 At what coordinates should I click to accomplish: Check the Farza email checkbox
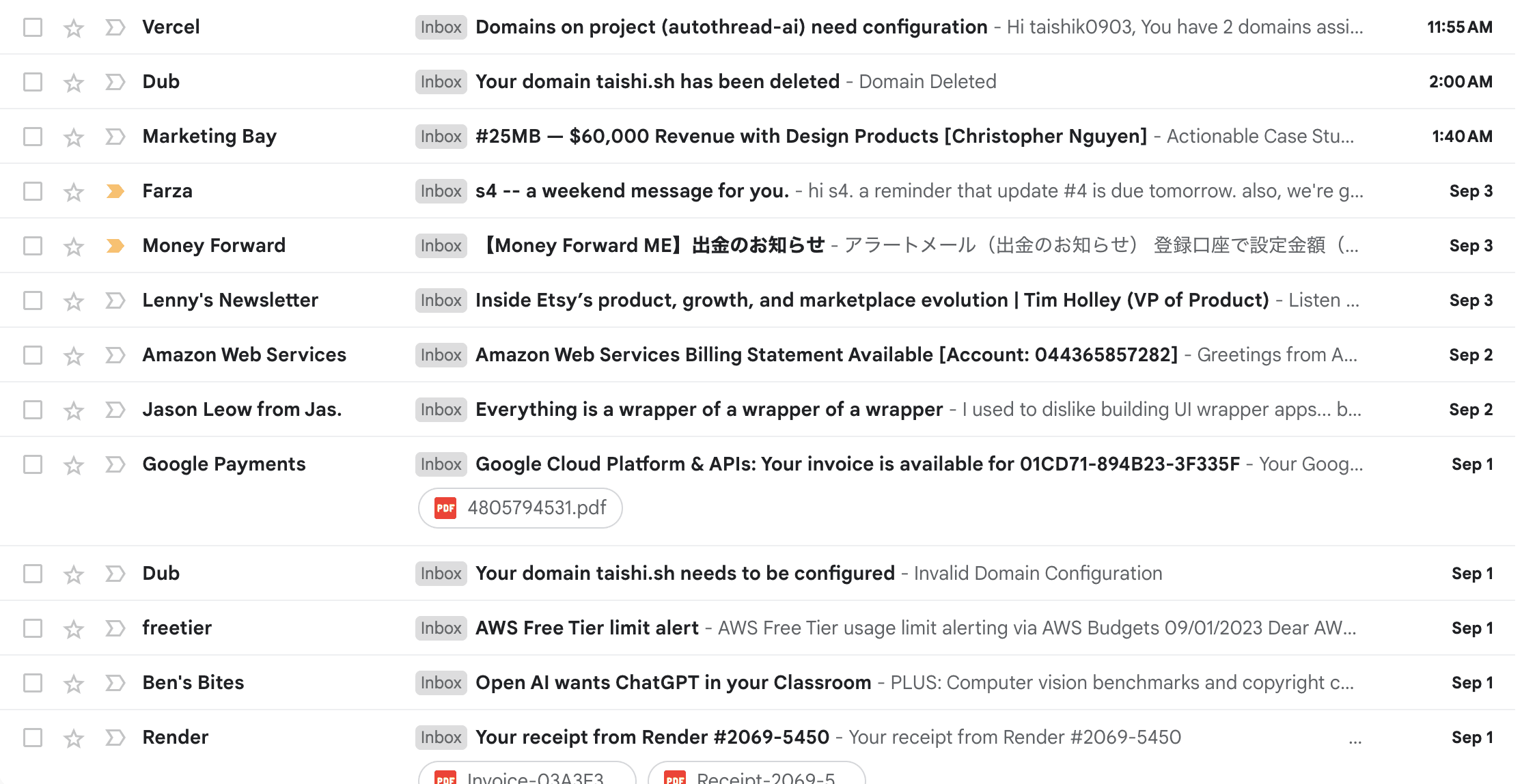[x=33, y=191]
